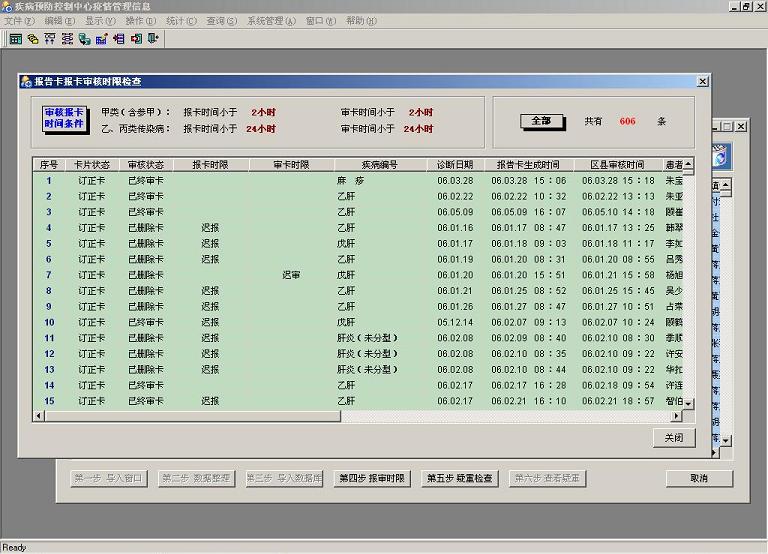Click the 疾病编号 column header
This screenshot has width=768, height=554.
379,164
